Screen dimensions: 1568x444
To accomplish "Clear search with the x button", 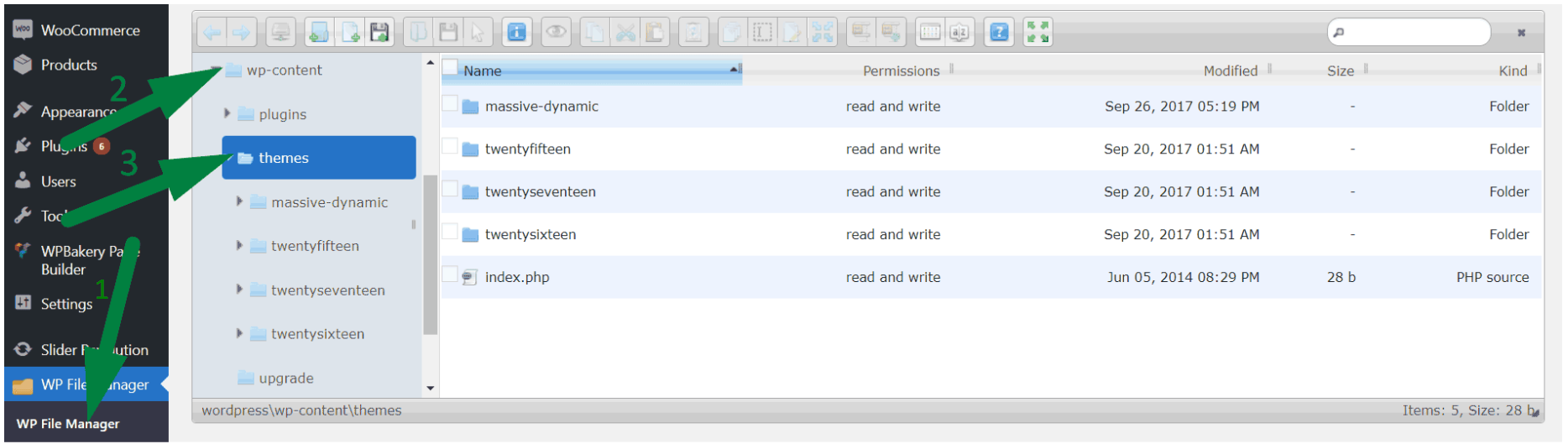I will click(1521, 33).
